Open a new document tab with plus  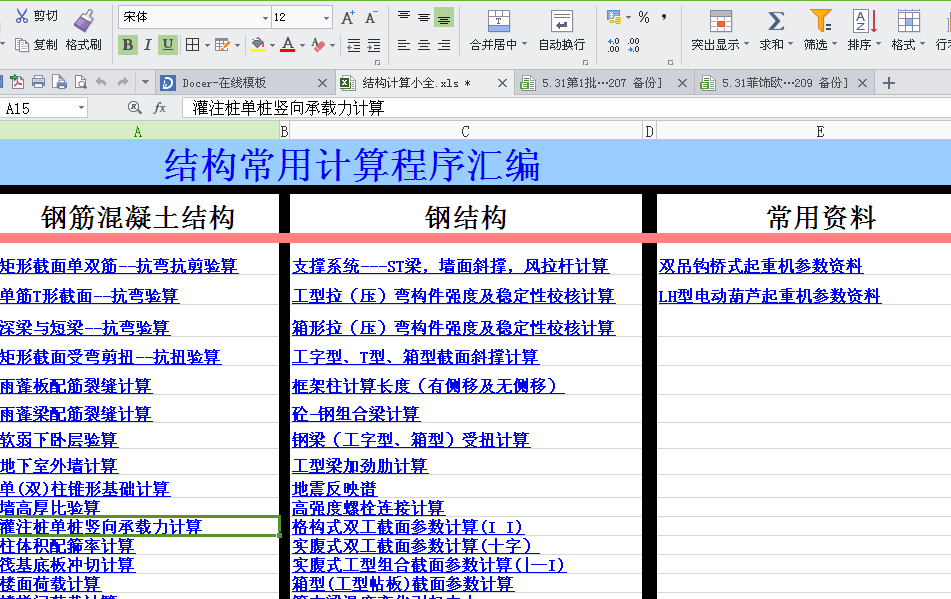pos(889,83)
